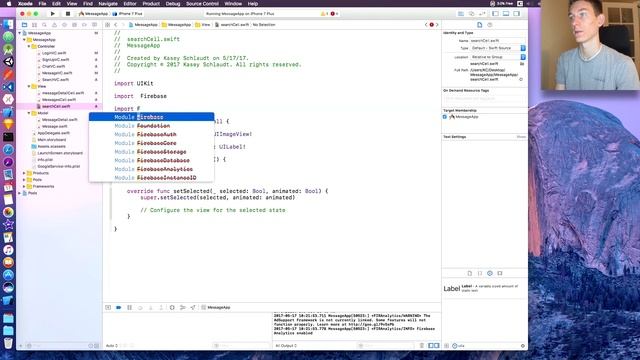Collapse the MessageApp project root
Viewport: 640px width, 360px height.
click(20, 33)
